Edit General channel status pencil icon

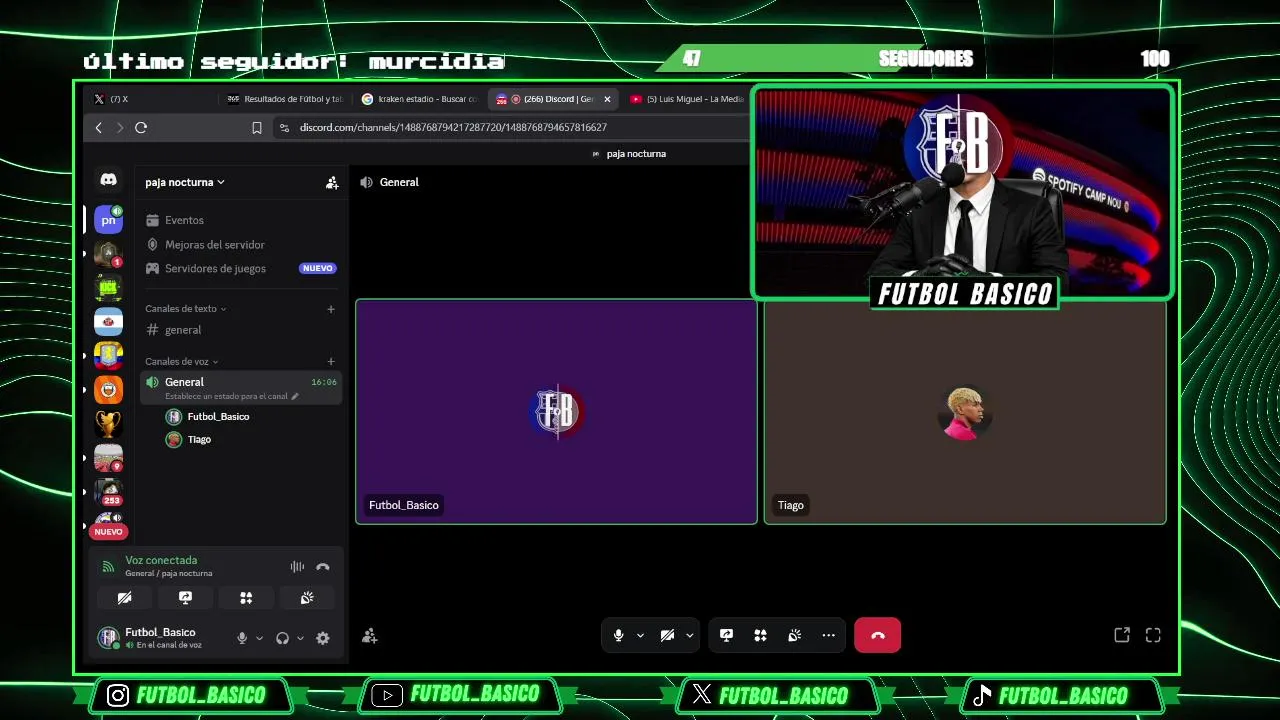click(x=295, y=397)
